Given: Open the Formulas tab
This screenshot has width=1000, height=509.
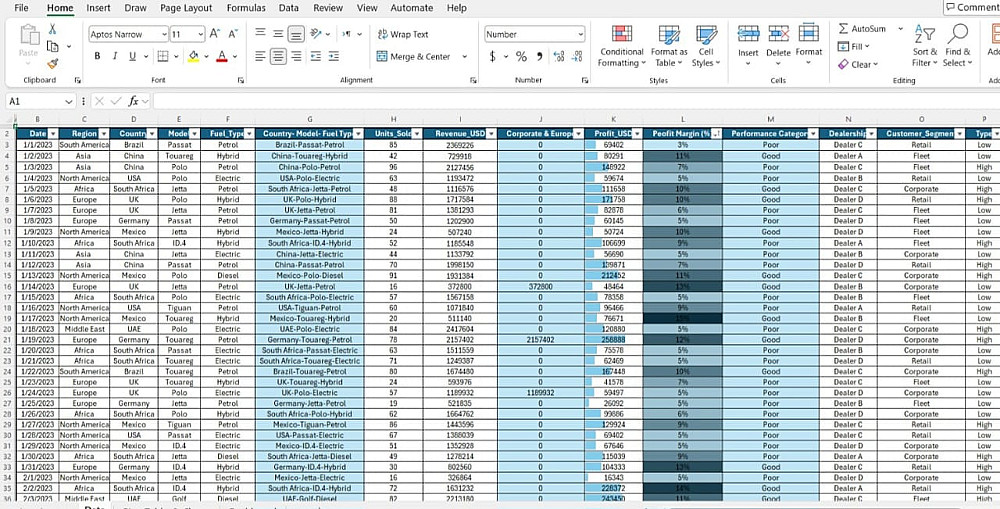Looking at the screenshot, I should pos(246,8).
